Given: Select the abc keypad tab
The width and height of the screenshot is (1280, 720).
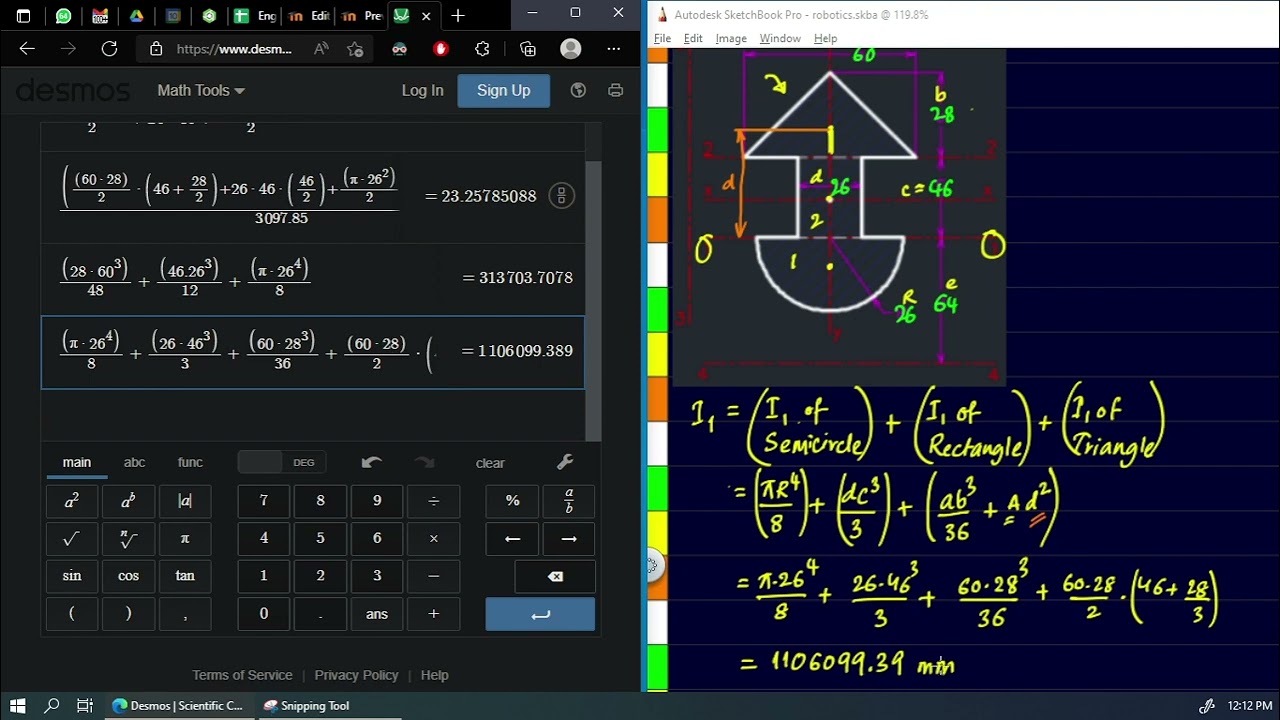Looking at the screenshot, I should 134,462.
